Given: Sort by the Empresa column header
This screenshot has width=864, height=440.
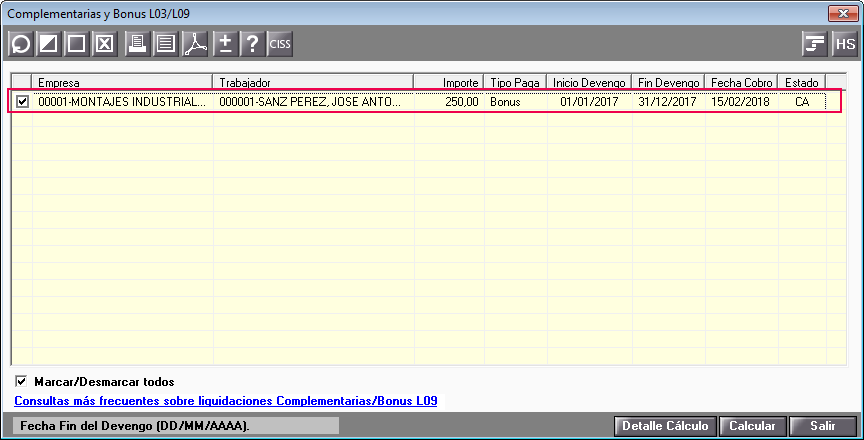Looking at the screenshot, I should 122,82.
